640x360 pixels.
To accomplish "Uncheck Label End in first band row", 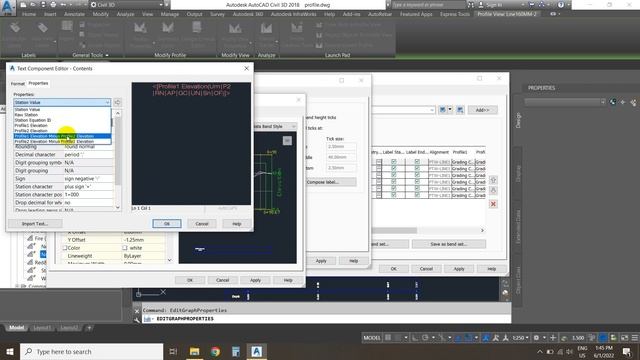I will tap(417, 162).
